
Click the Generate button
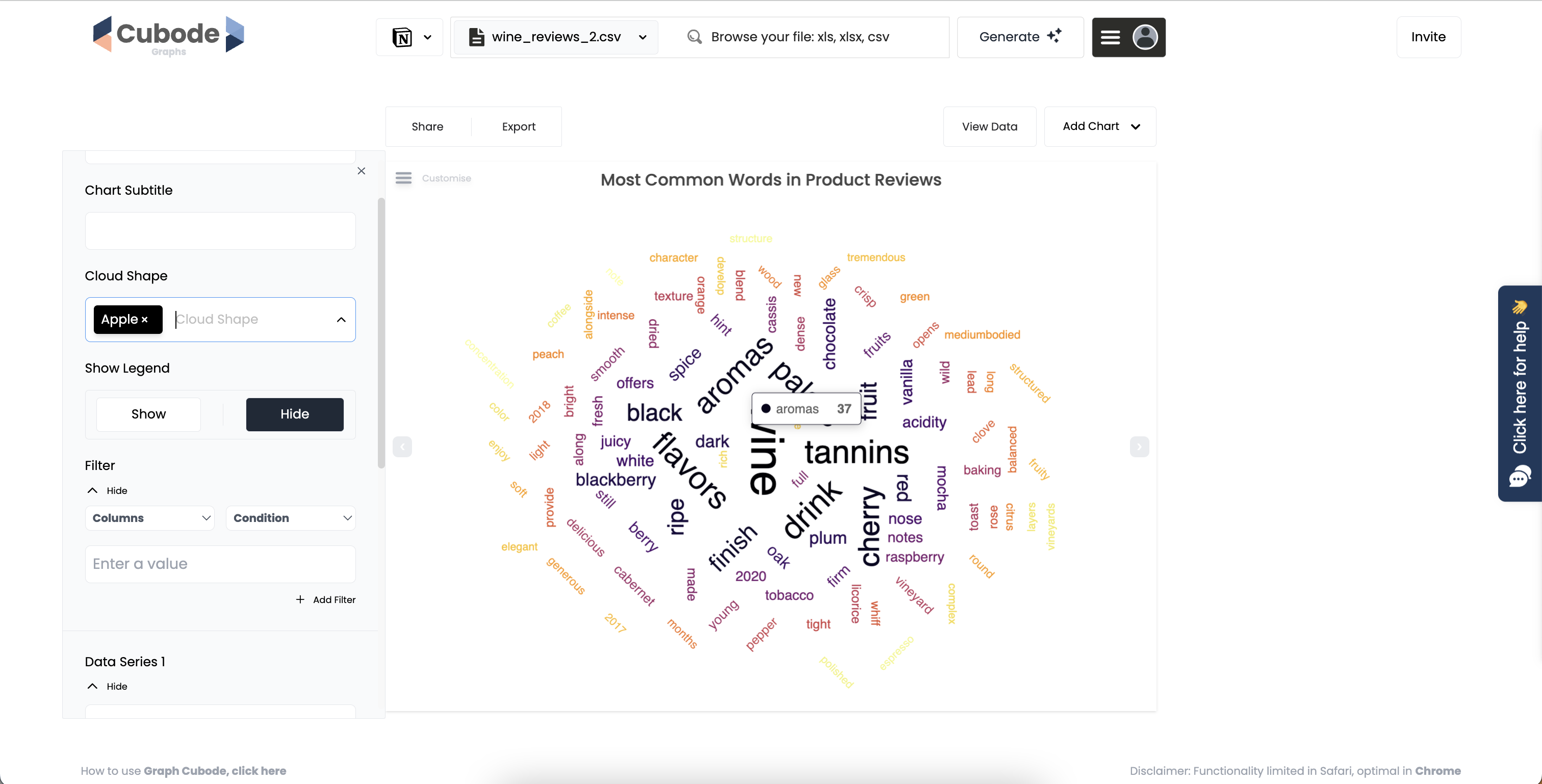pos(1020,37)
